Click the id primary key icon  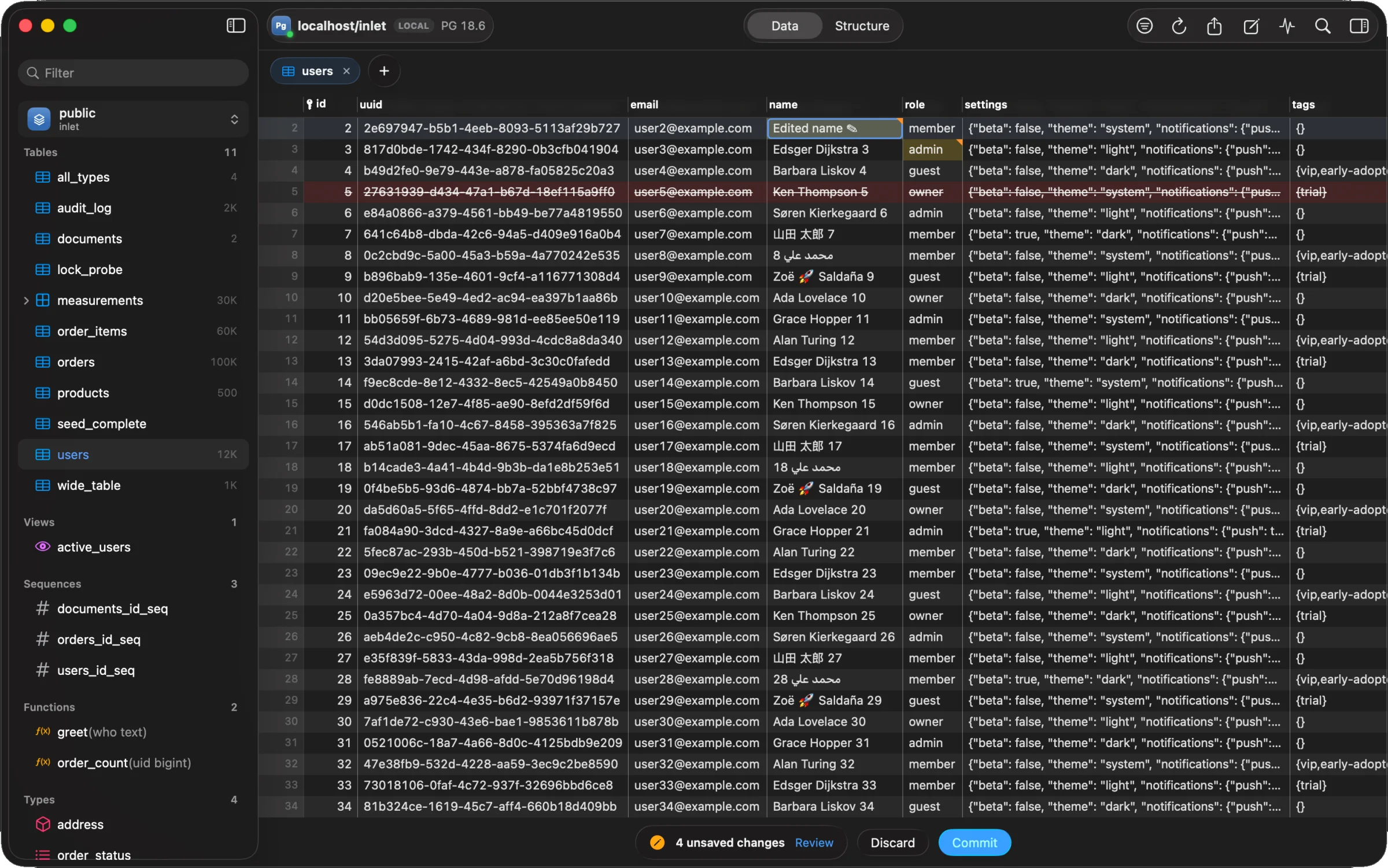(x=309, y=104)
